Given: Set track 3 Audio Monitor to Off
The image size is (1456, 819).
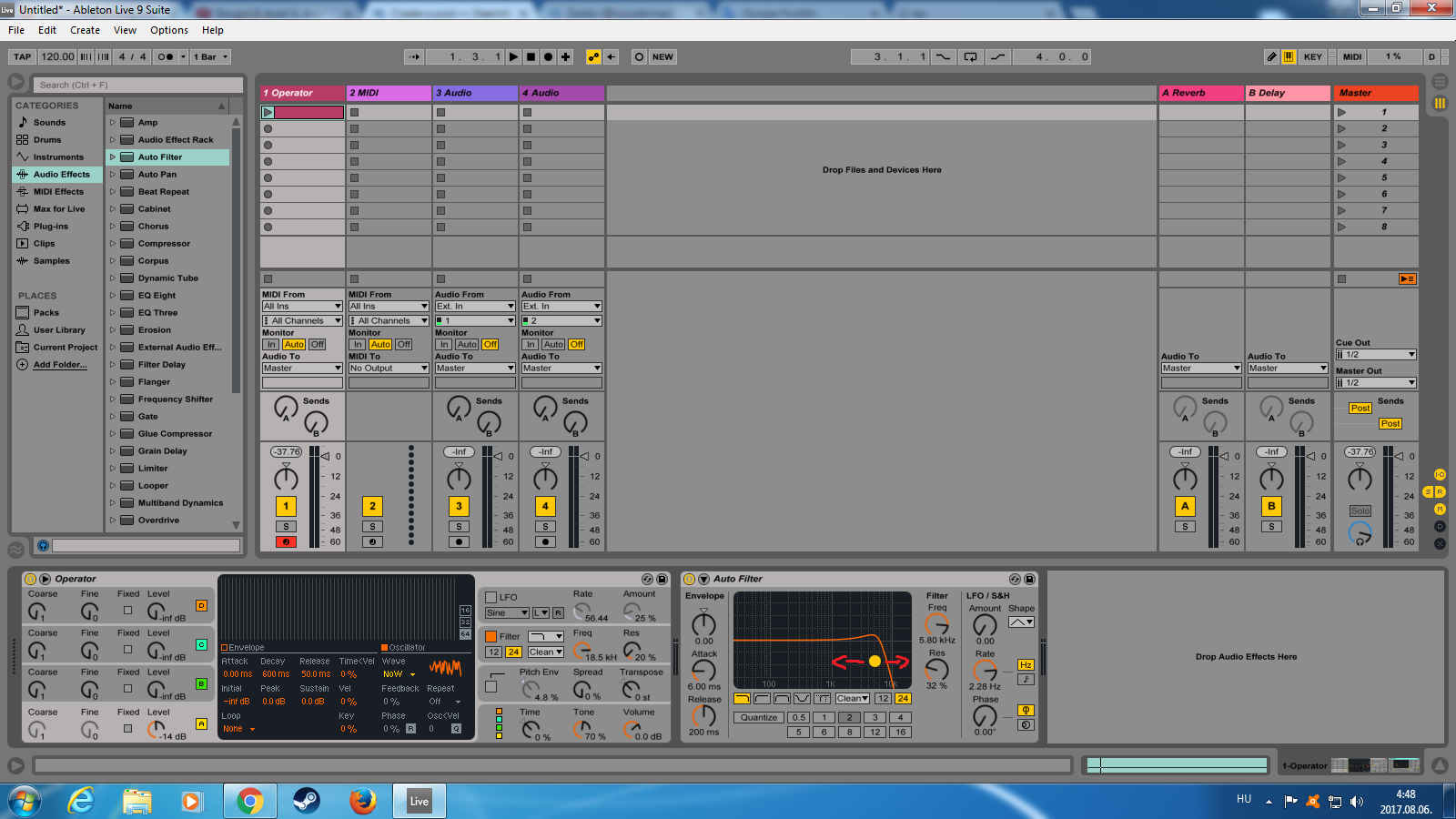Looking at the screenshot, I should point(490,344).
